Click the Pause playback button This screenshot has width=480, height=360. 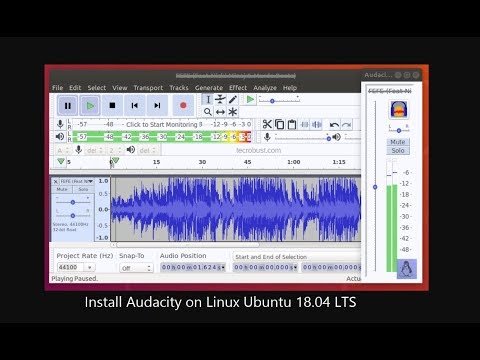click(x=68, y=106)
